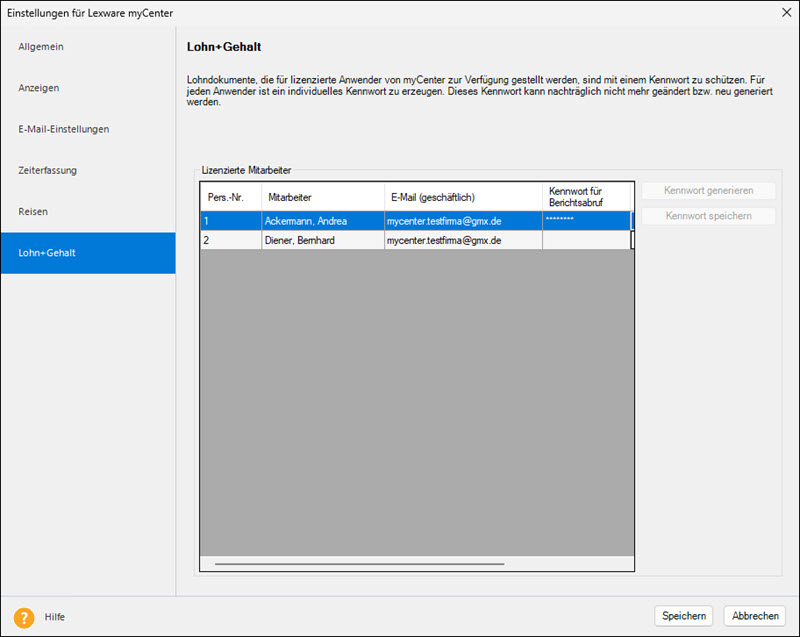Click the password field for Ackermann, Andrea

coord(586,220)
